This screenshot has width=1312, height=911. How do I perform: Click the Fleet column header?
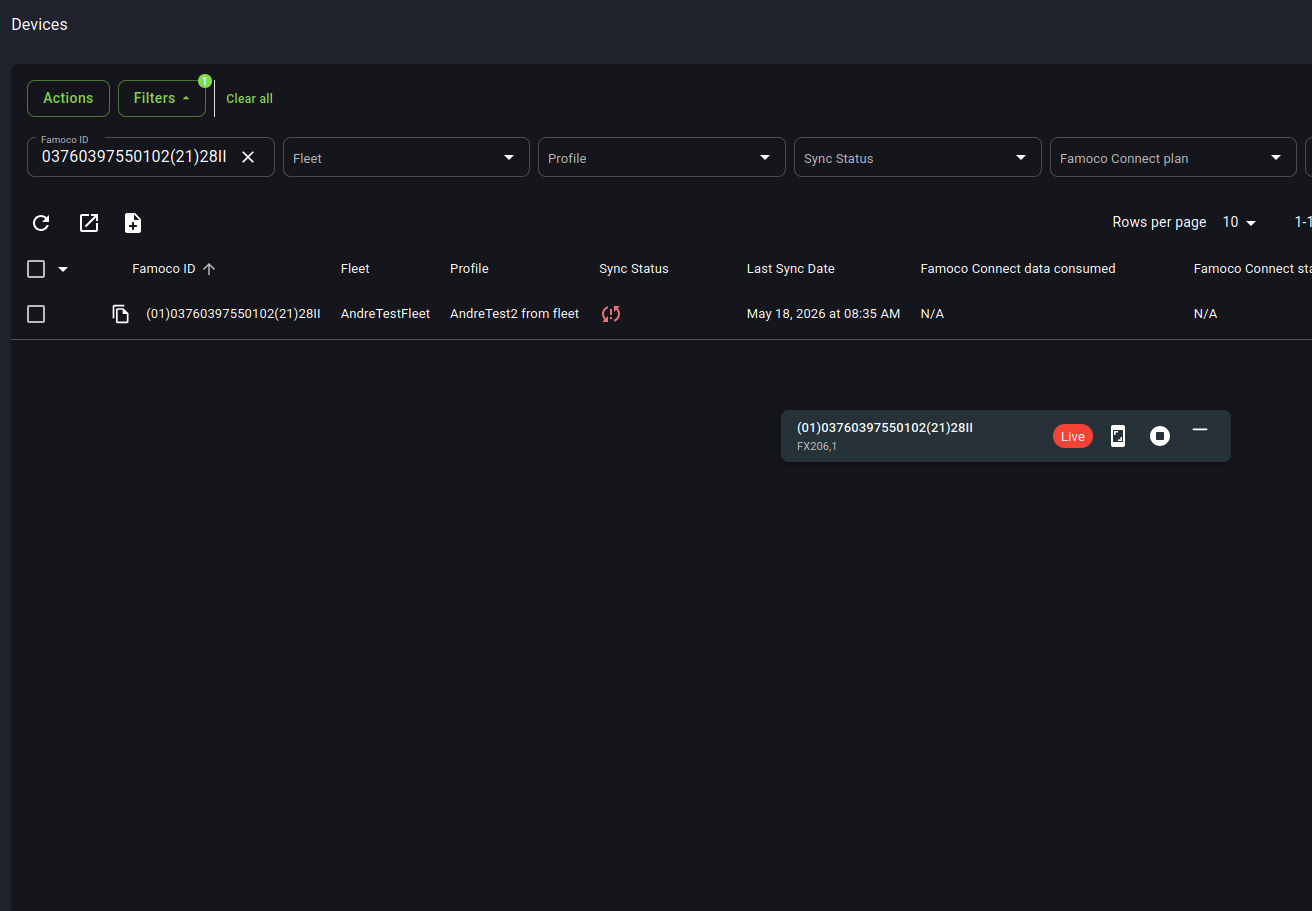[x=355, y=269]
